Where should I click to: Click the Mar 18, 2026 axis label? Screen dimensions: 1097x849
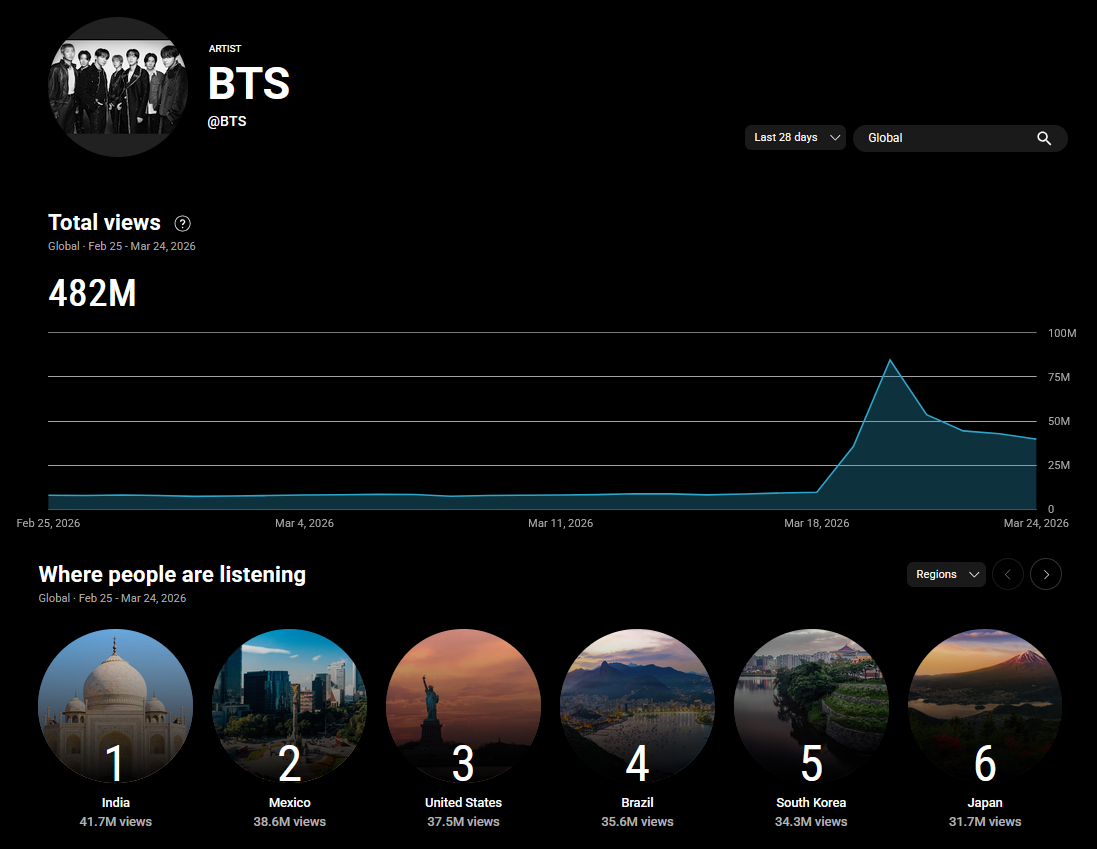816,523
